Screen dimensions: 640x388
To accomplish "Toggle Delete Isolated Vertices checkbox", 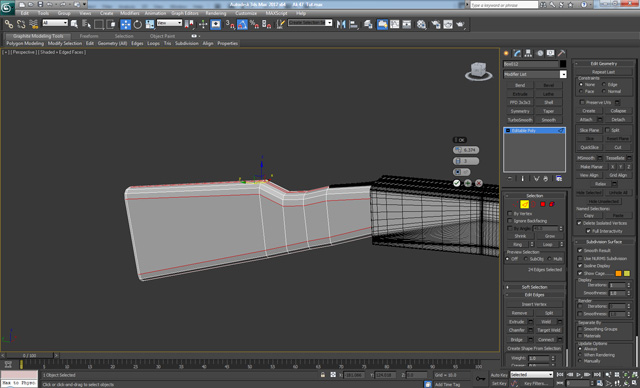I will [579, 223].
